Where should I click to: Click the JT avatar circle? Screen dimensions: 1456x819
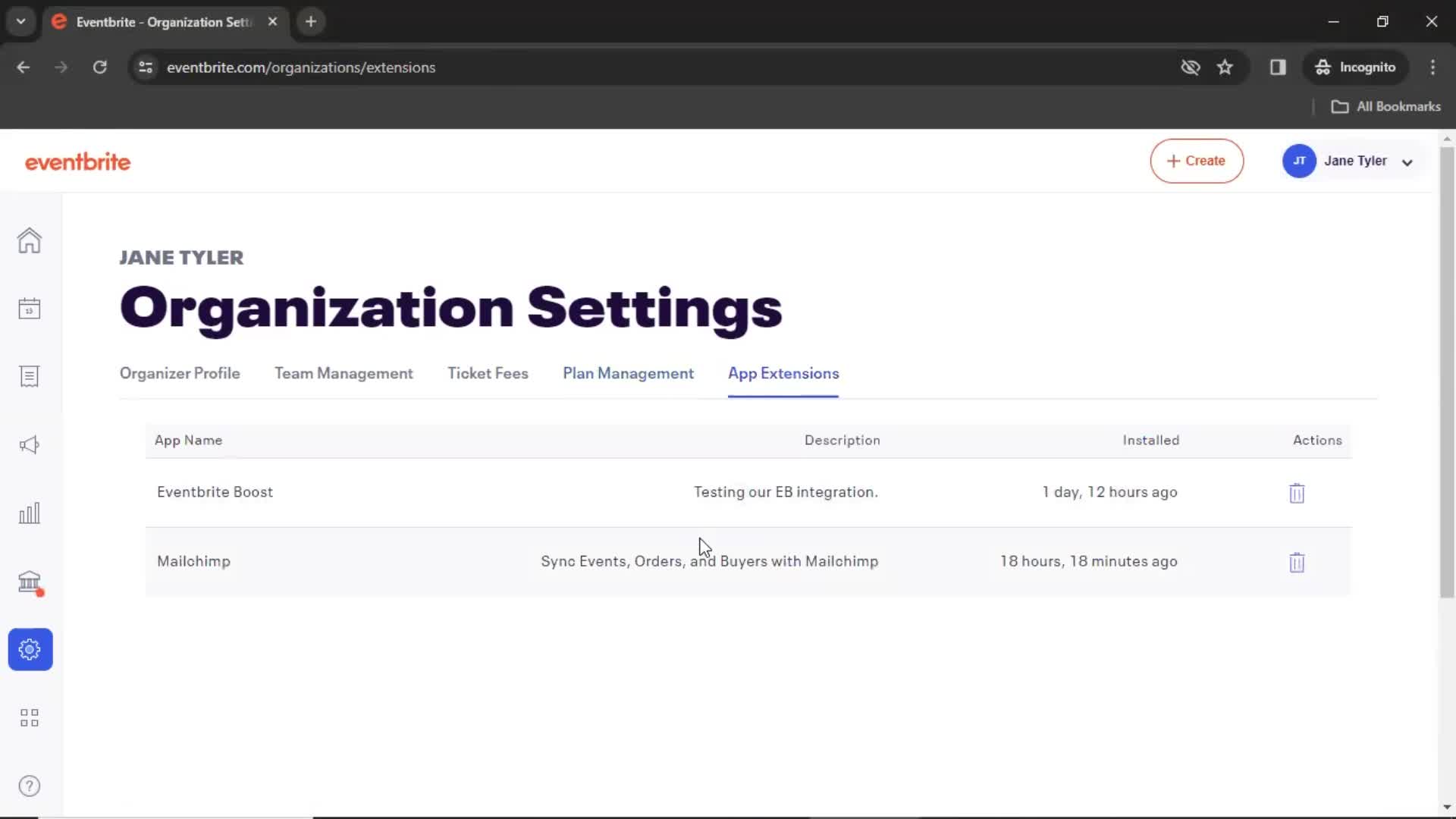1299,161
